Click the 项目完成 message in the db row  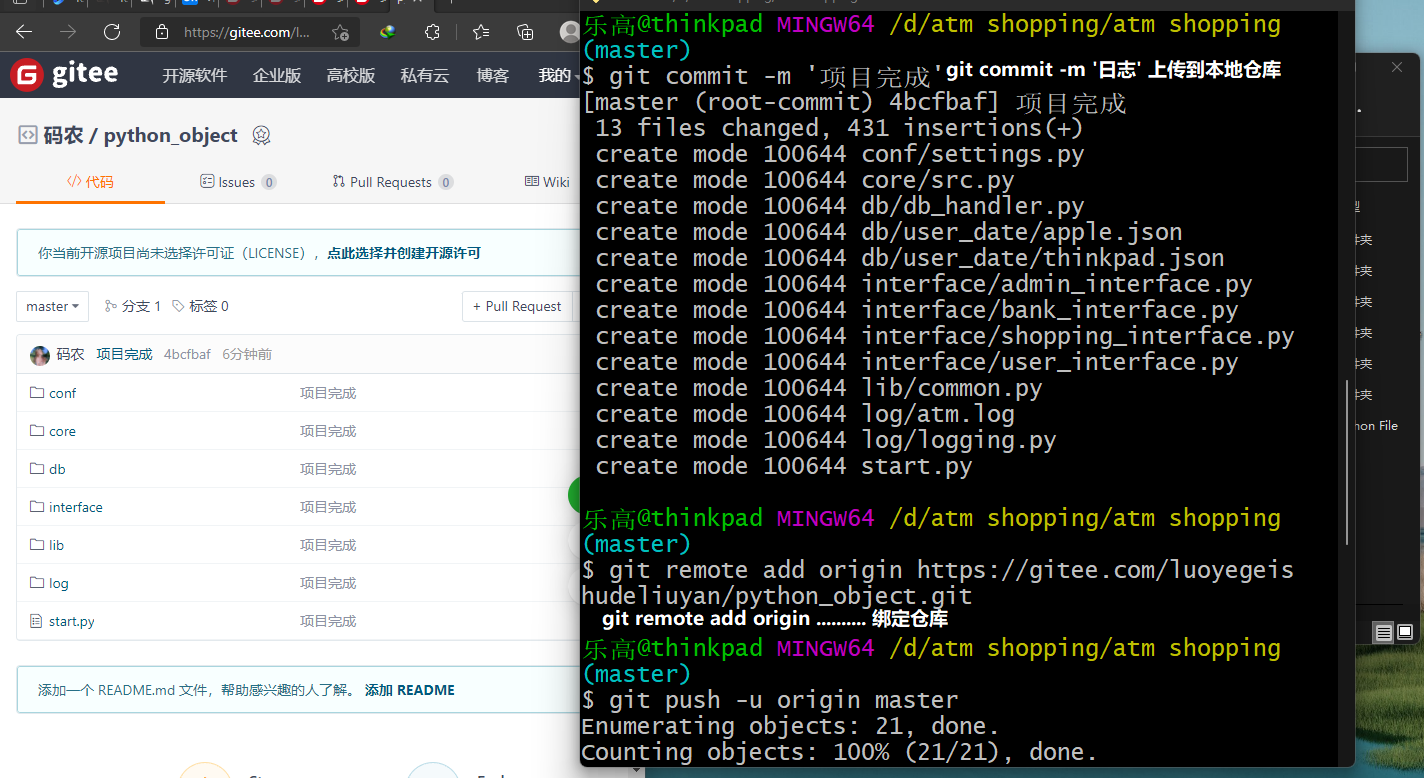tap(328, 469)
